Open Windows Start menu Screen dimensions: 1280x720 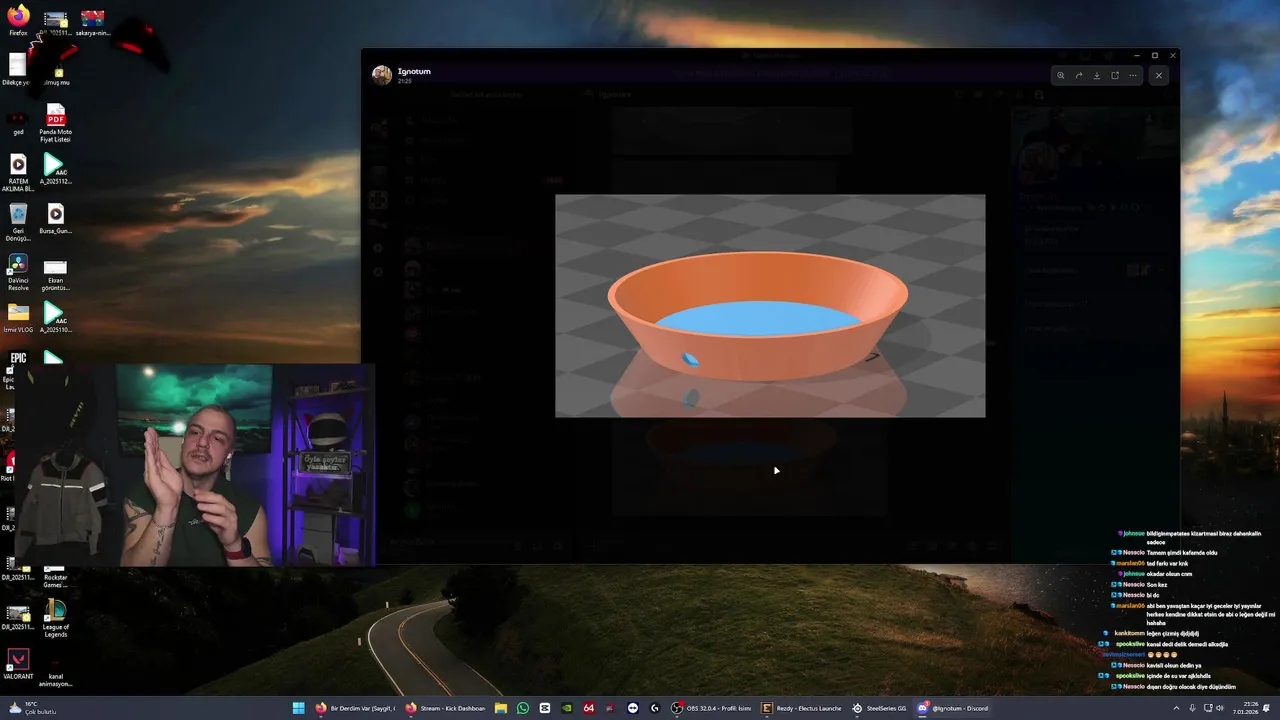pyautogui.click(x=298, y=708)
